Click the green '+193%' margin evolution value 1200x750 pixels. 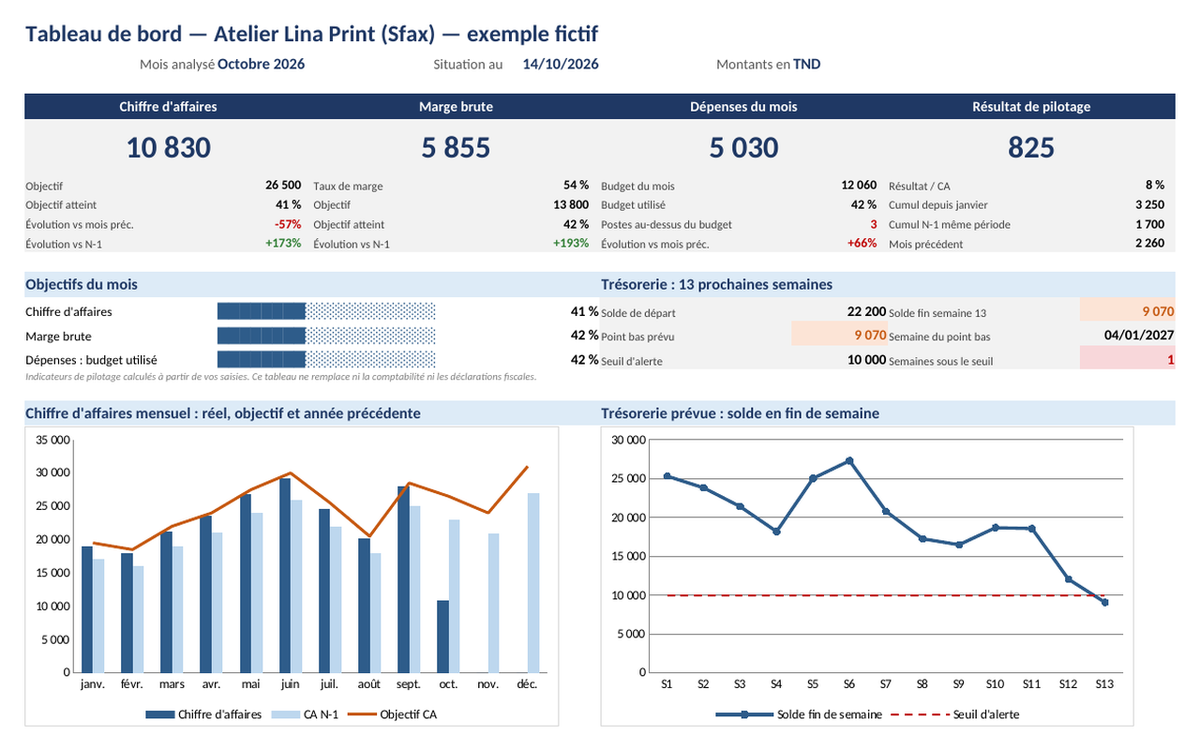[x=571, y=243]
